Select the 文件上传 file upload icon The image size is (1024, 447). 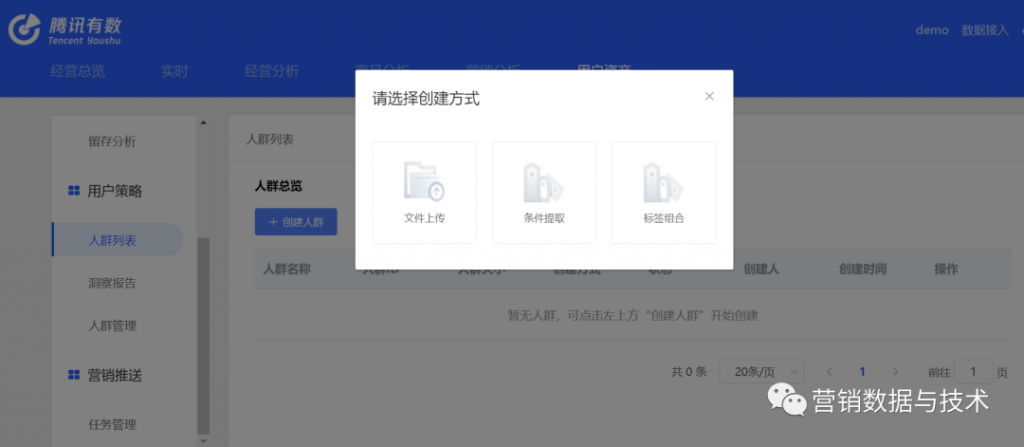424,182
